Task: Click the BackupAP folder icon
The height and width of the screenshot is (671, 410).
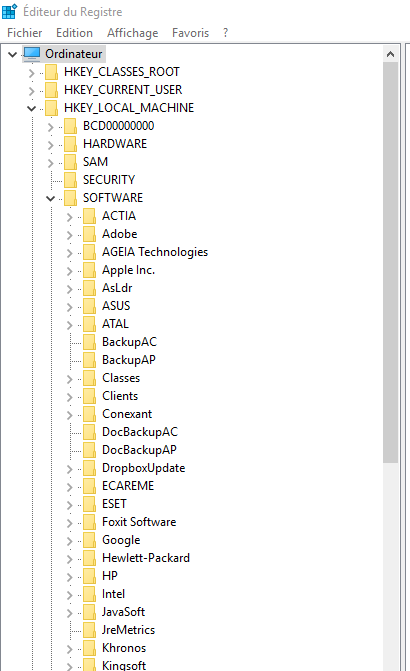Action: 89,360
